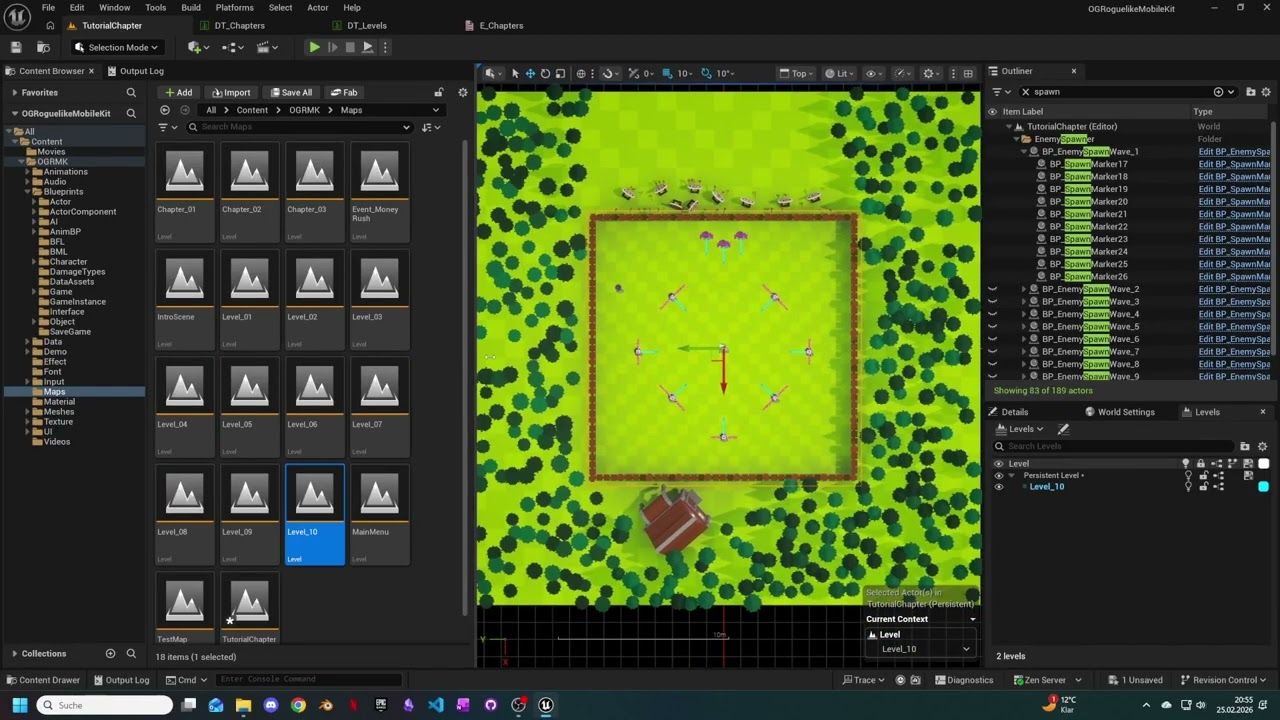Activate the Translate (move) gizmo tool
1280x720 pixels.
pyautogui.click(x=530, y=73)
